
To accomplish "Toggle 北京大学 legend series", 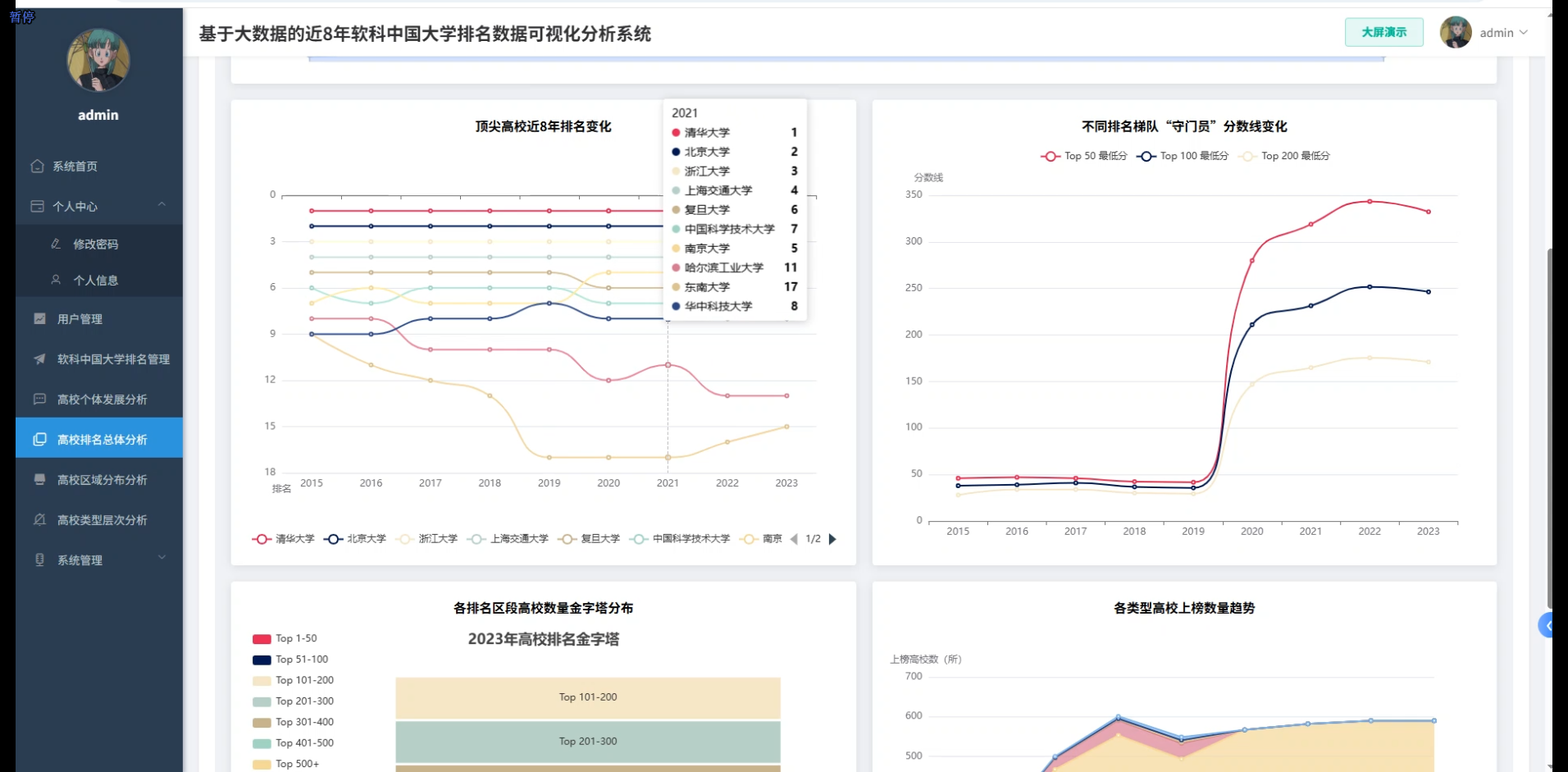I will [354, 539].
